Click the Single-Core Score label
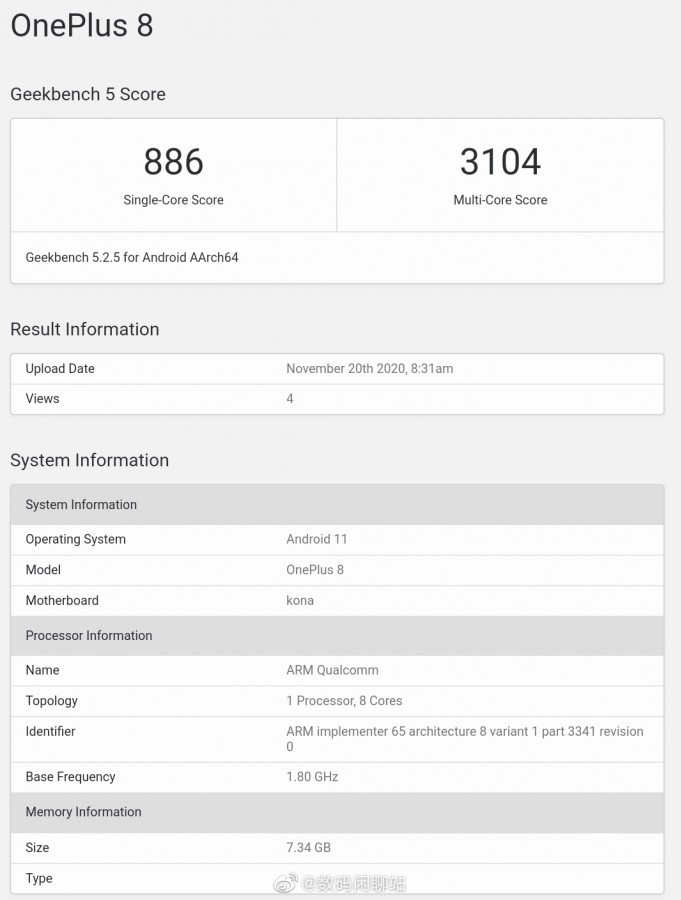Viewport: 681px width, 900px height. (173, 200)
